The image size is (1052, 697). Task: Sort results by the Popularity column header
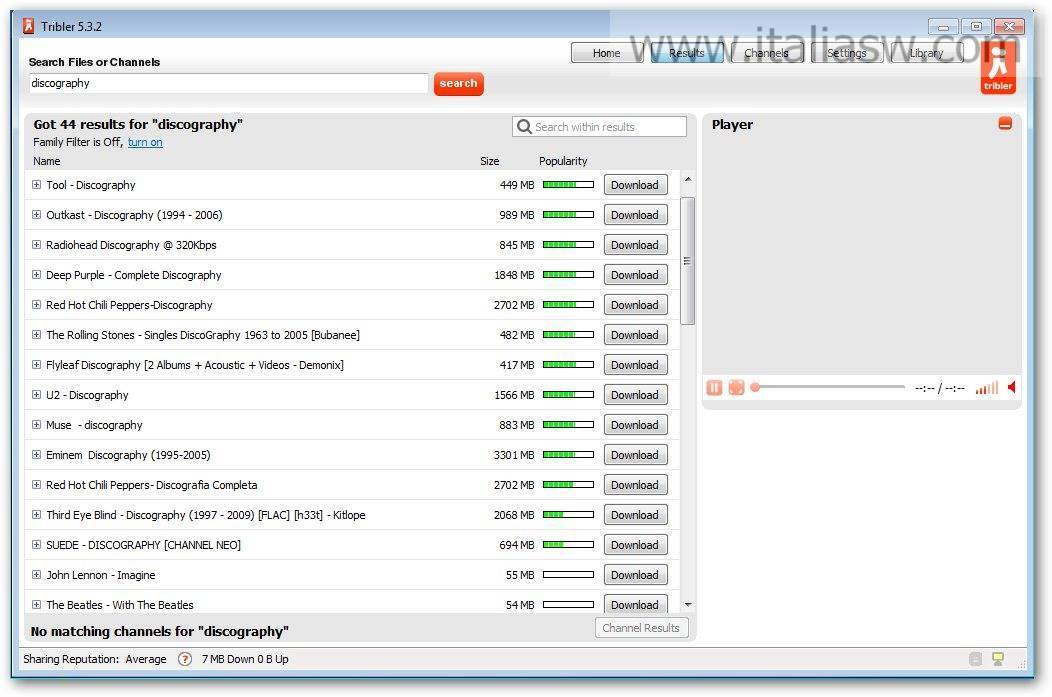pos(563,161)
